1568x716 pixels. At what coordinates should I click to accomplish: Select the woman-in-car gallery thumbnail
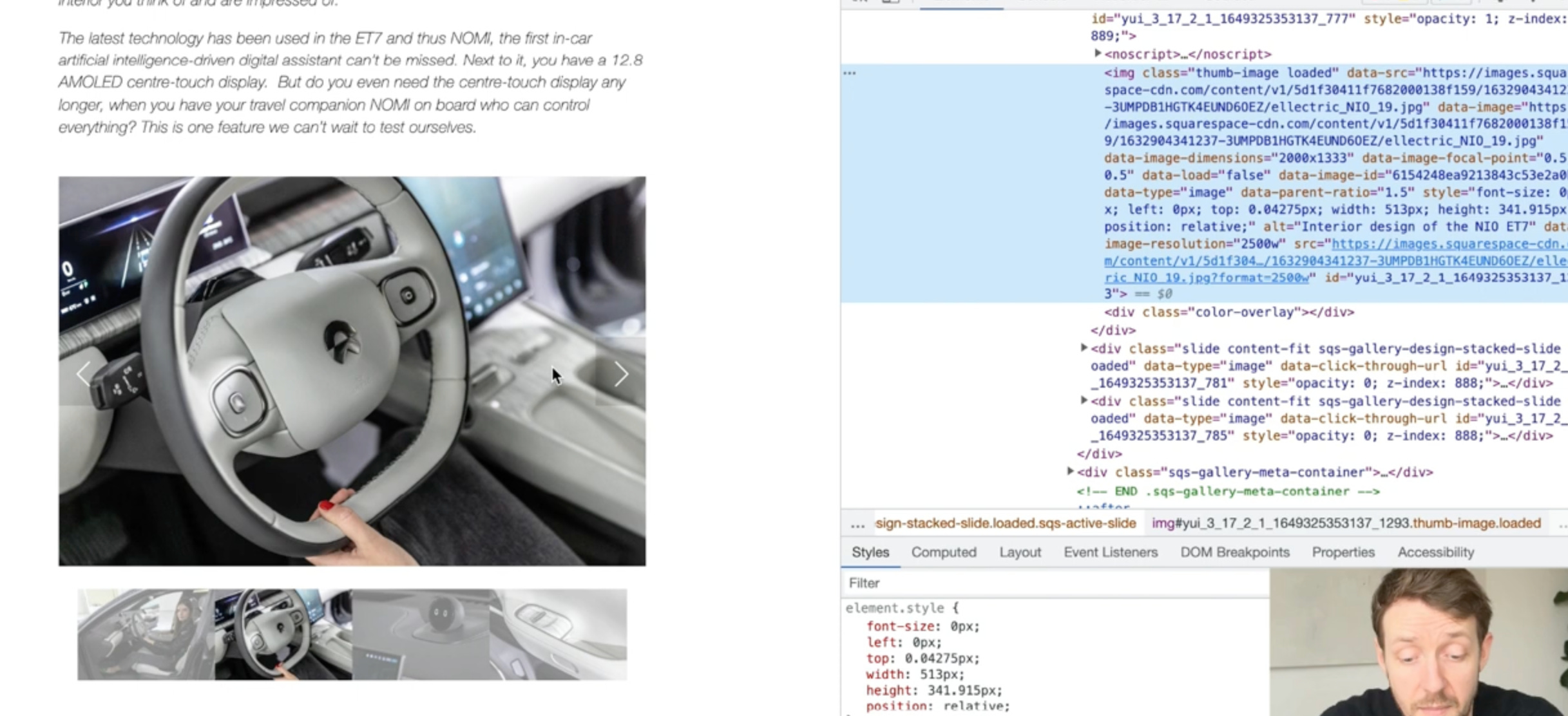[x=146, y=634]
